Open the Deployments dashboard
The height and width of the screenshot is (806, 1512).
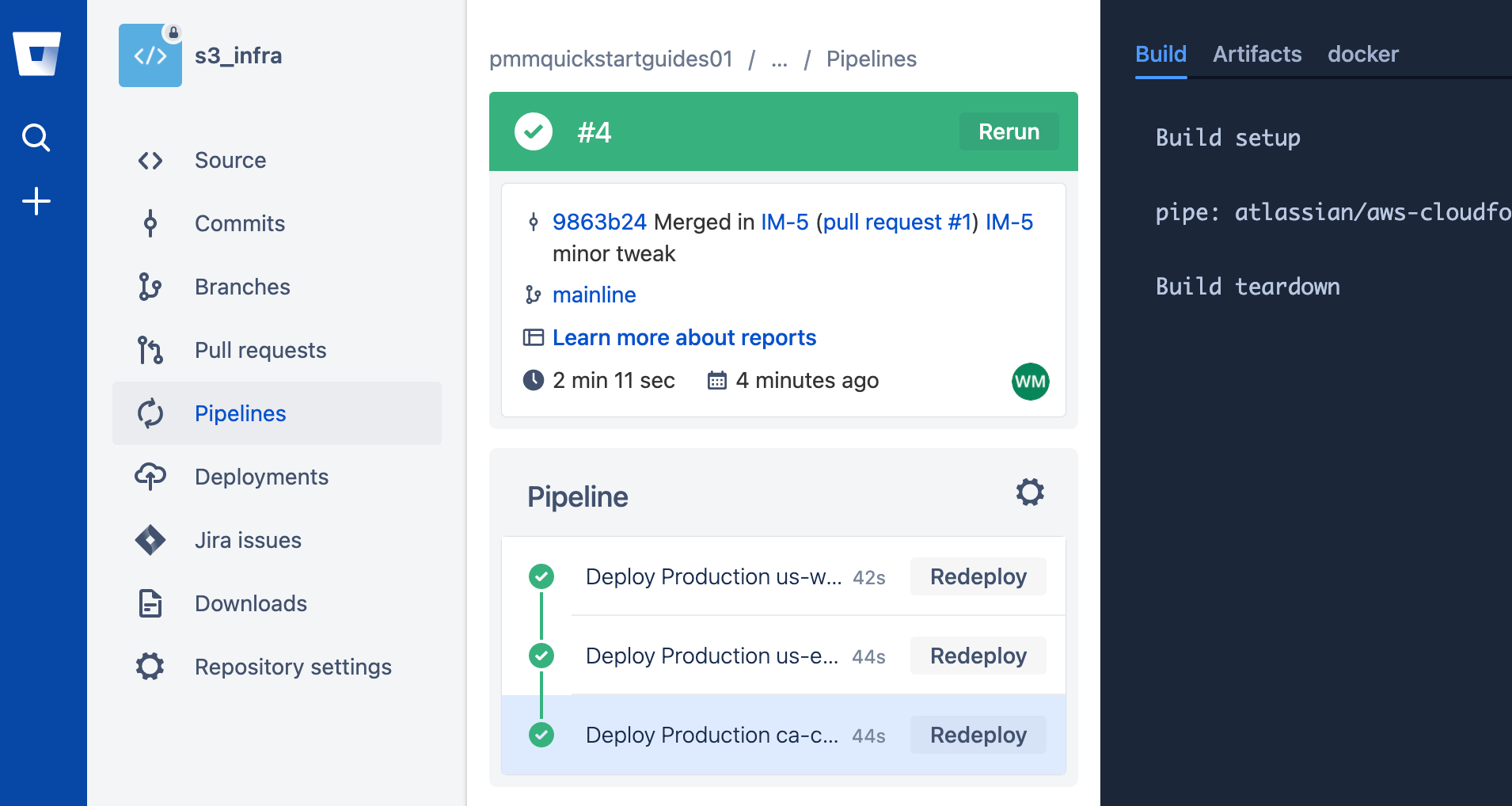[x=261, y=477]
